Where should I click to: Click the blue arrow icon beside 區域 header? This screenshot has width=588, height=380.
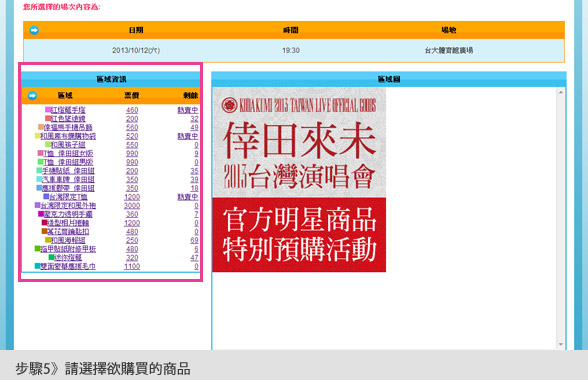[x=32, y=96]
